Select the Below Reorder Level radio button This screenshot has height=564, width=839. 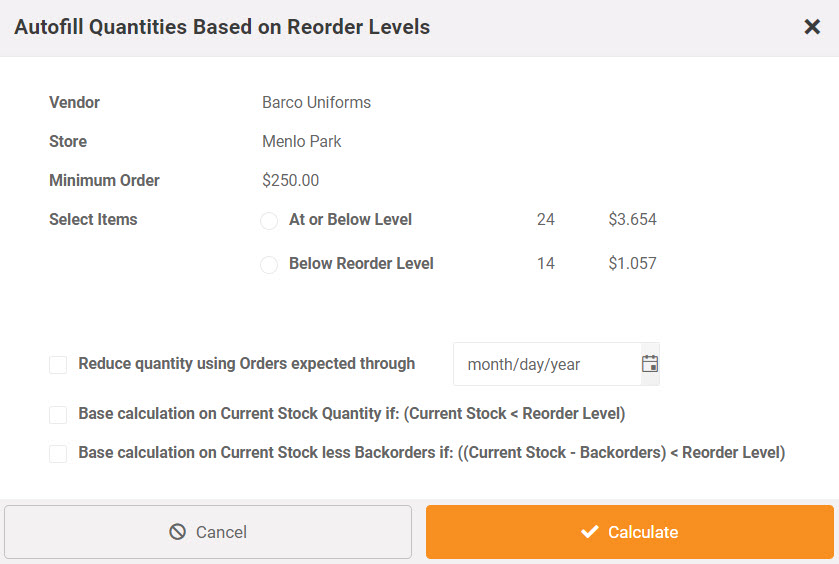click(269, 264)
